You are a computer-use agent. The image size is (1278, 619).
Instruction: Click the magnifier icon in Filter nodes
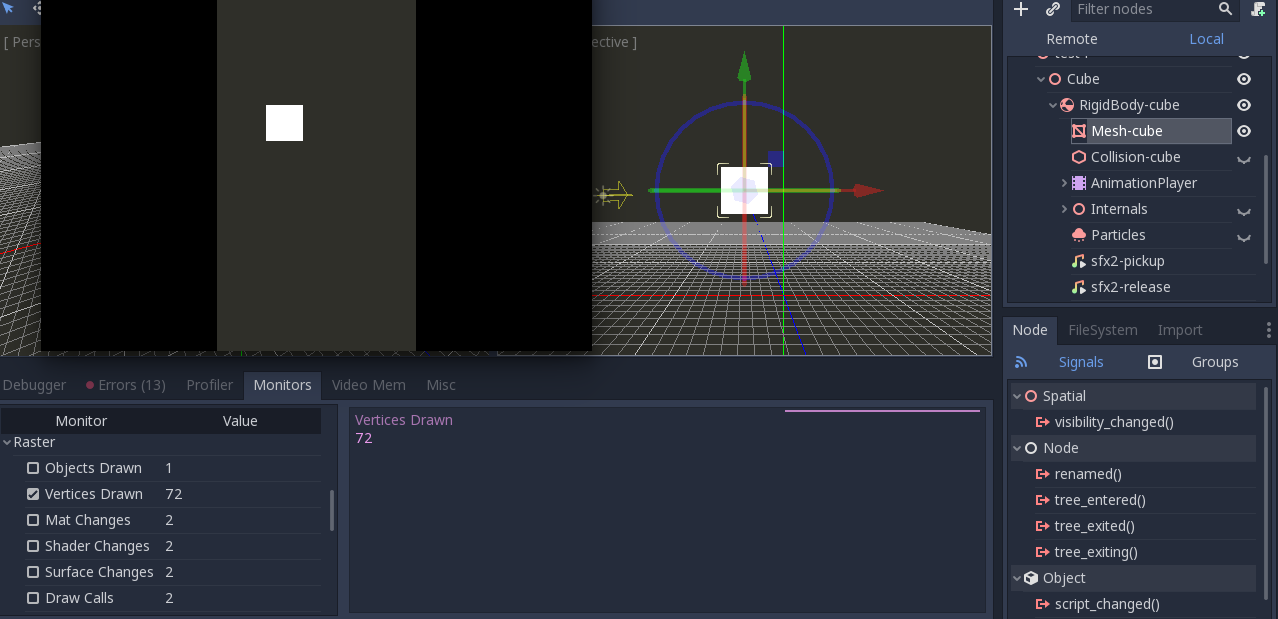(1225, 9)
